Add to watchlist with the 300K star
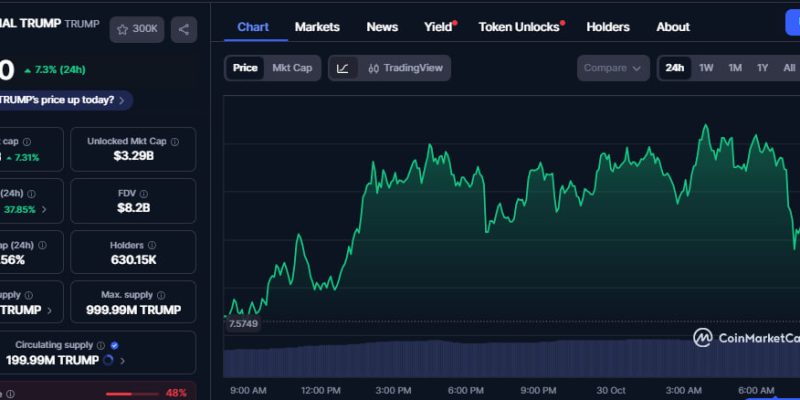Screen dimensions: 800x400 tap(137, 29)
